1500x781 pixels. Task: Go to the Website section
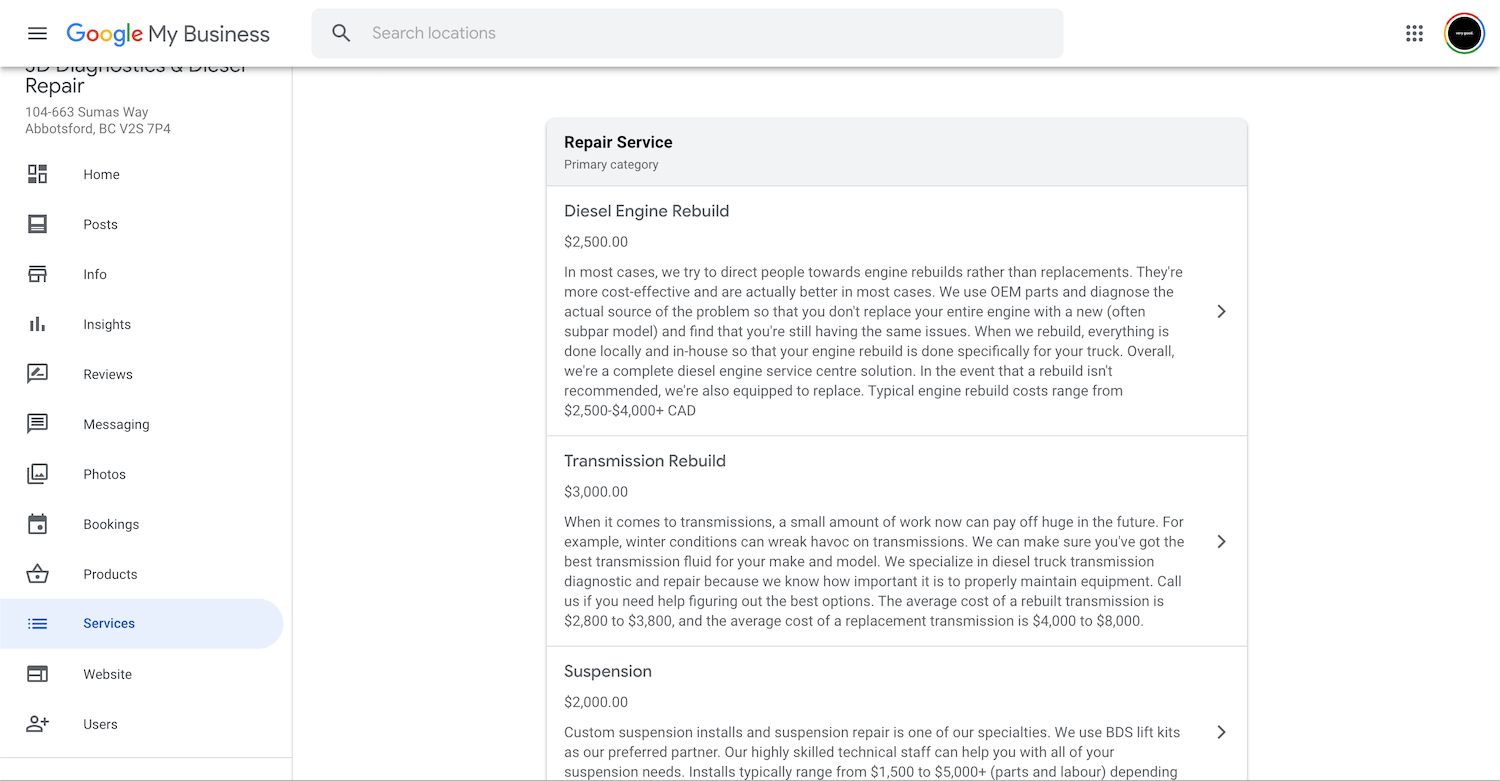107,674
